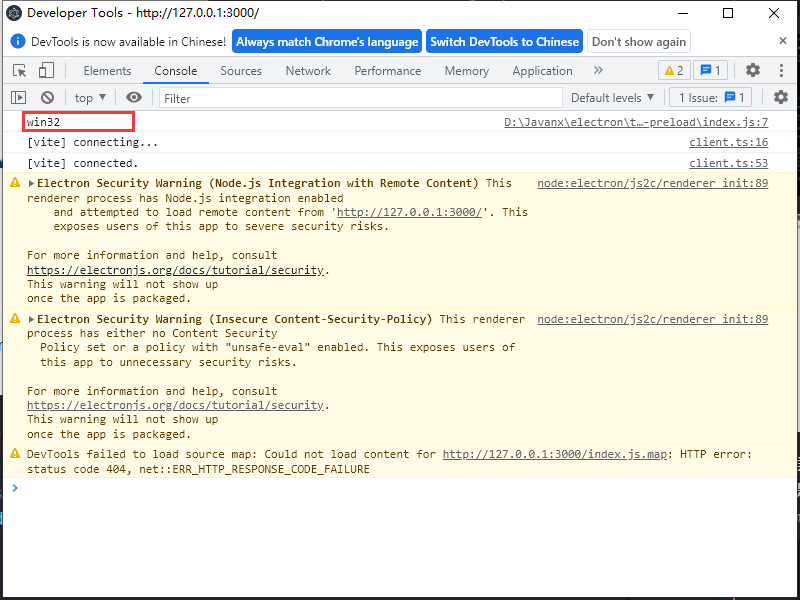Open renderer_init:89 link for Content-Security-Policy warning
Viewport: 800px width, 600px height.
tap(653, 319)
